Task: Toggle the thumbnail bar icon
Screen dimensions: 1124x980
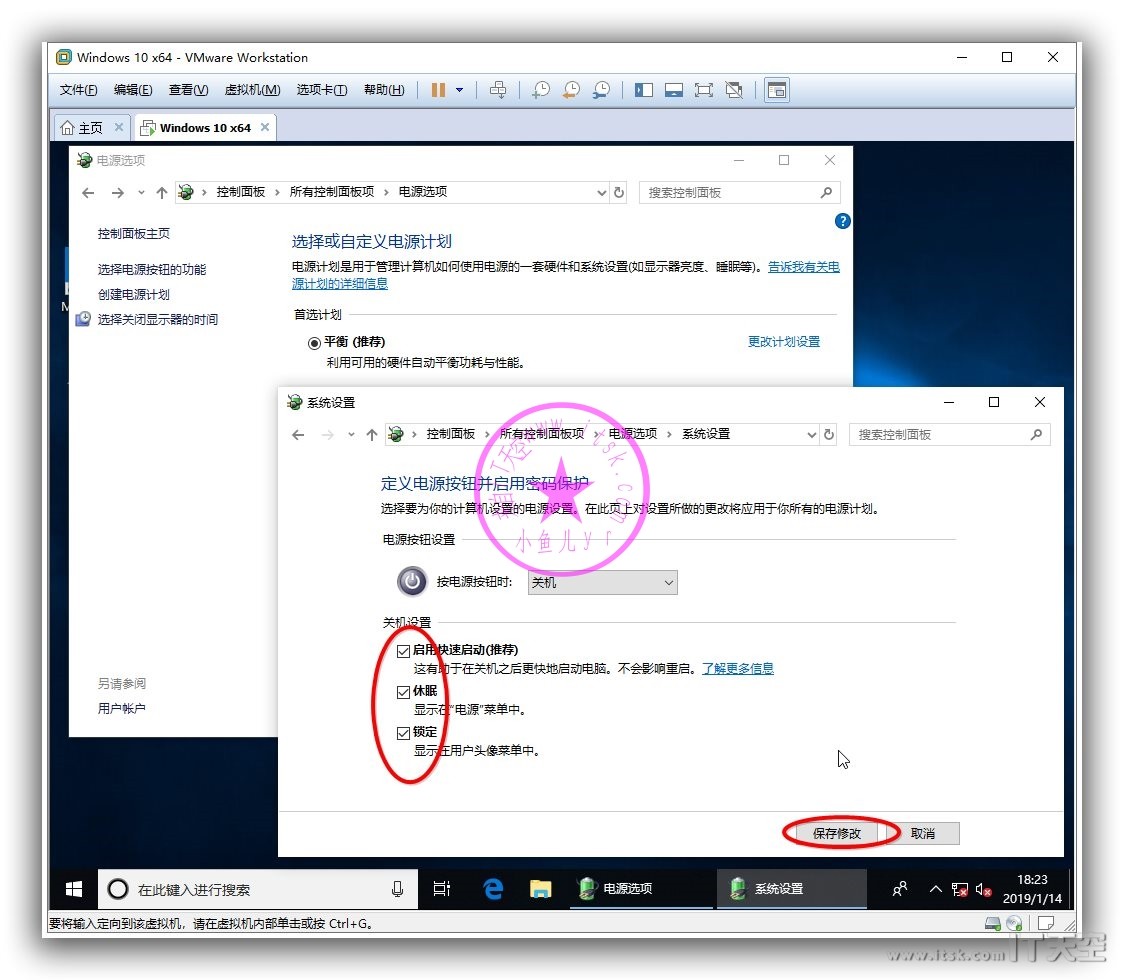Action: 674,90
